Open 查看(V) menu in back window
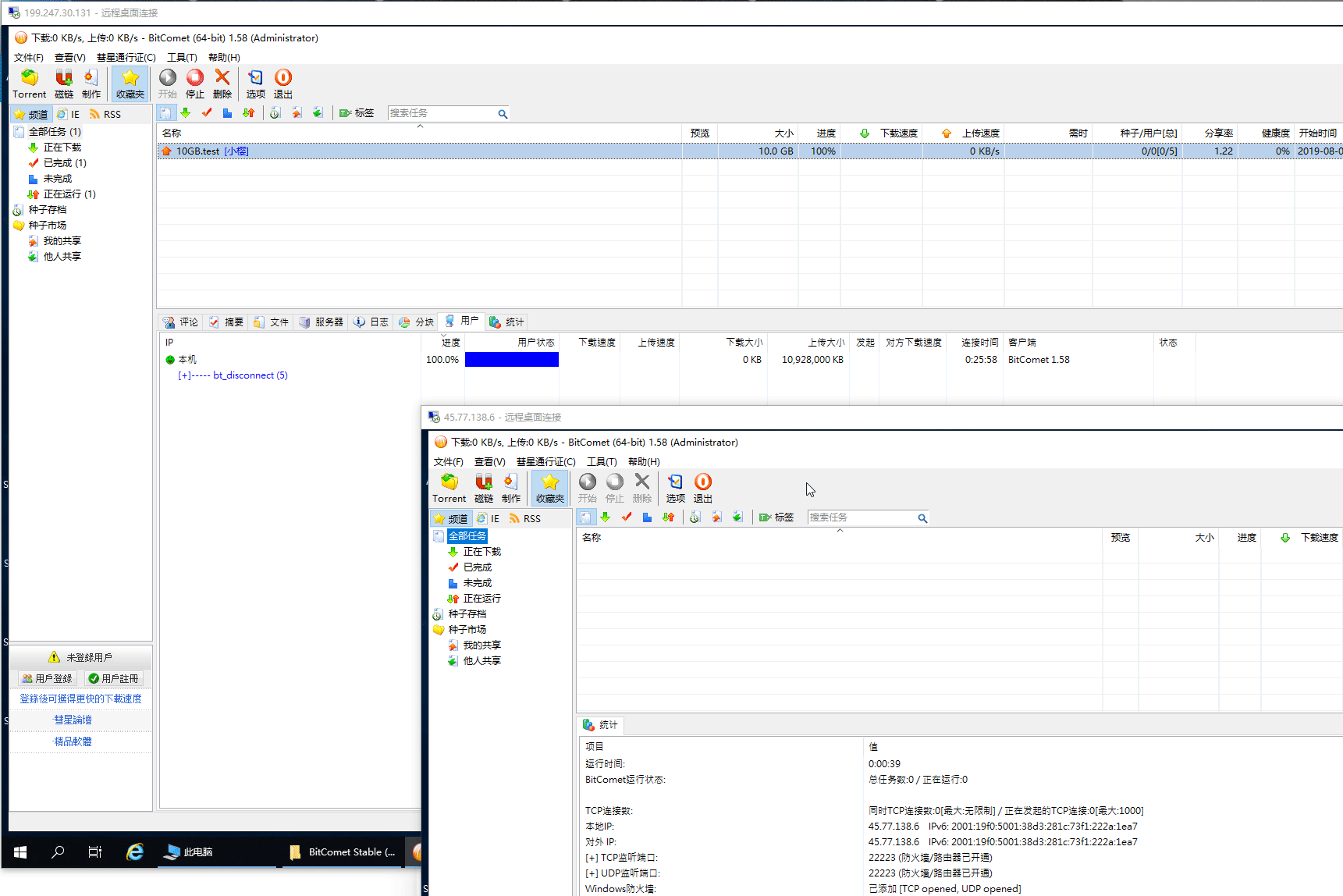 coord(70,57)
